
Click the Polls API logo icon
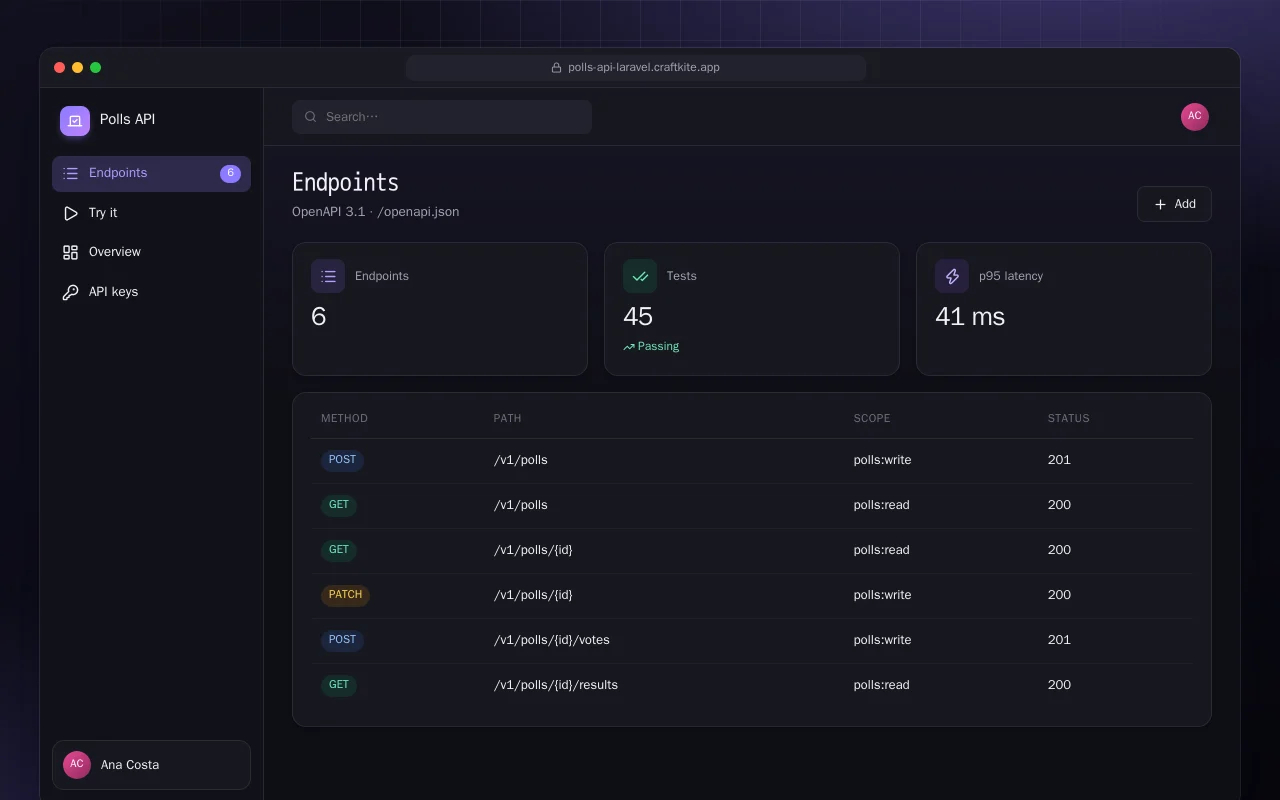point(75,121)
